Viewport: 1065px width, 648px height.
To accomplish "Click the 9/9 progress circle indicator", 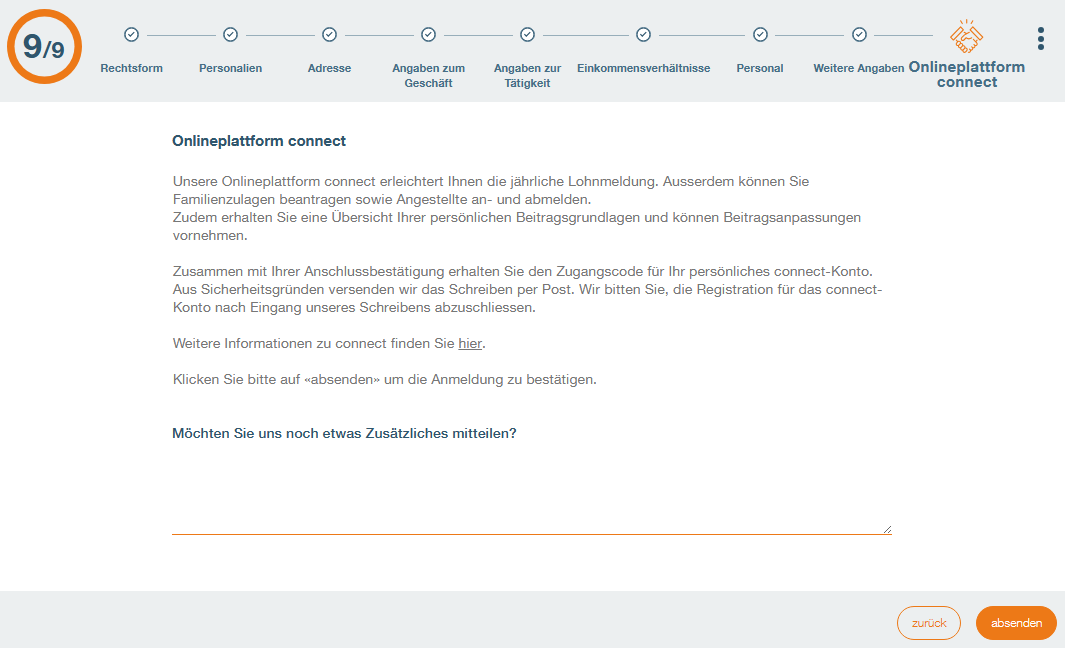I will pos(44,47).
